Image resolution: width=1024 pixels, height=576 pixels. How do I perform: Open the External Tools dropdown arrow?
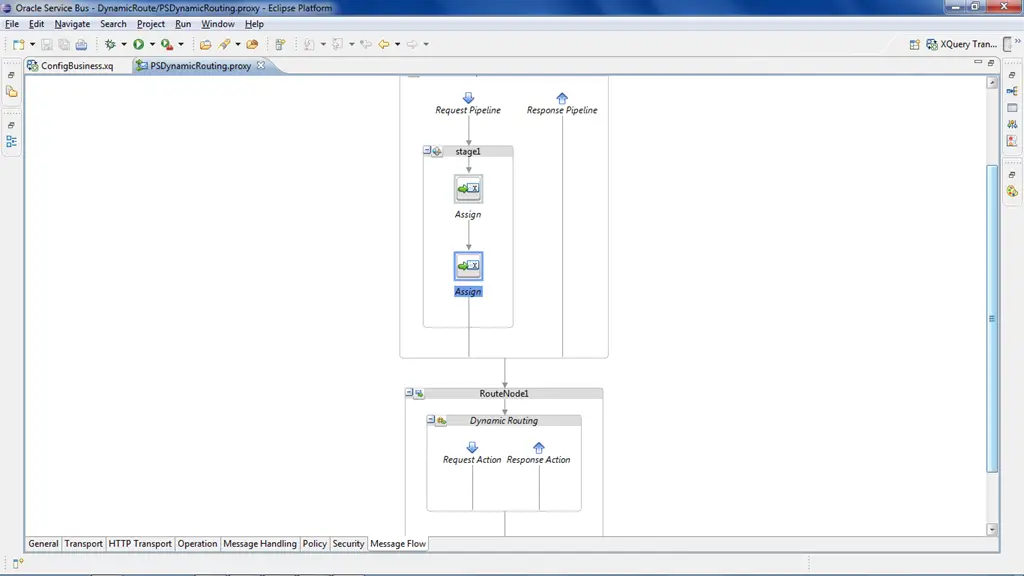(x=181, y=44)
